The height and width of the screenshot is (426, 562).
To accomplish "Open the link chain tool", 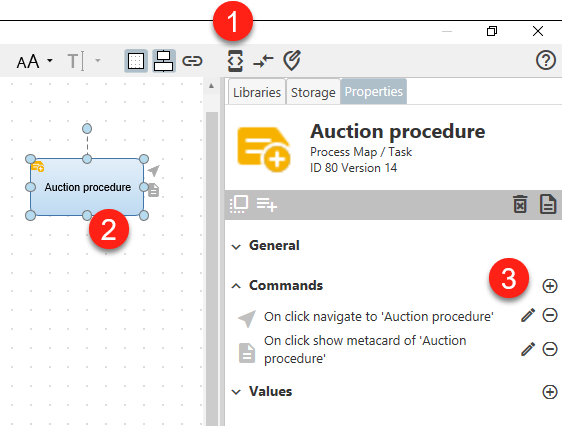I will point(192,61).
